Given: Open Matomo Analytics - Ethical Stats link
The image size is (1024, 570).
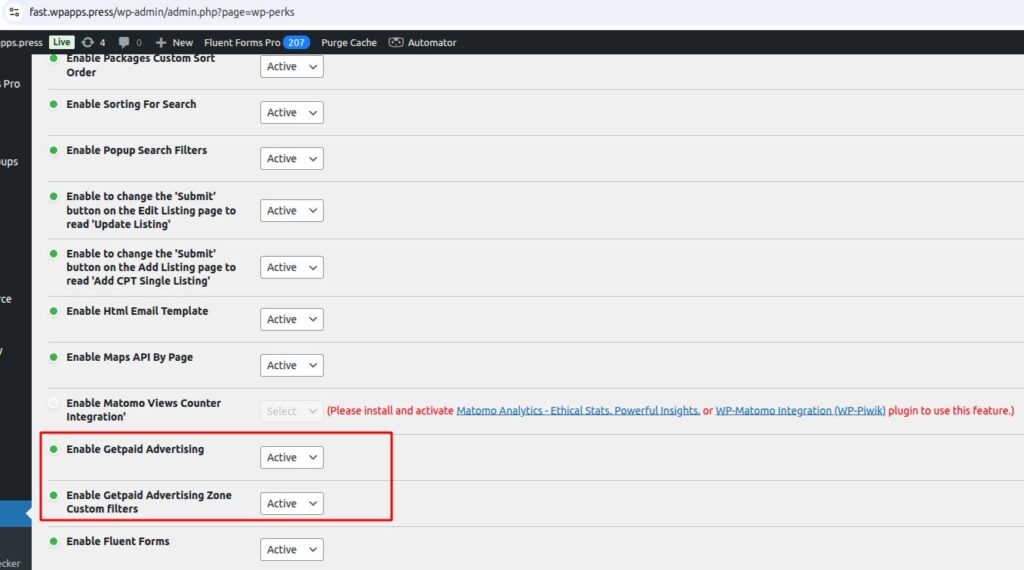Looking at the screenshot, I should pos(577,411).
